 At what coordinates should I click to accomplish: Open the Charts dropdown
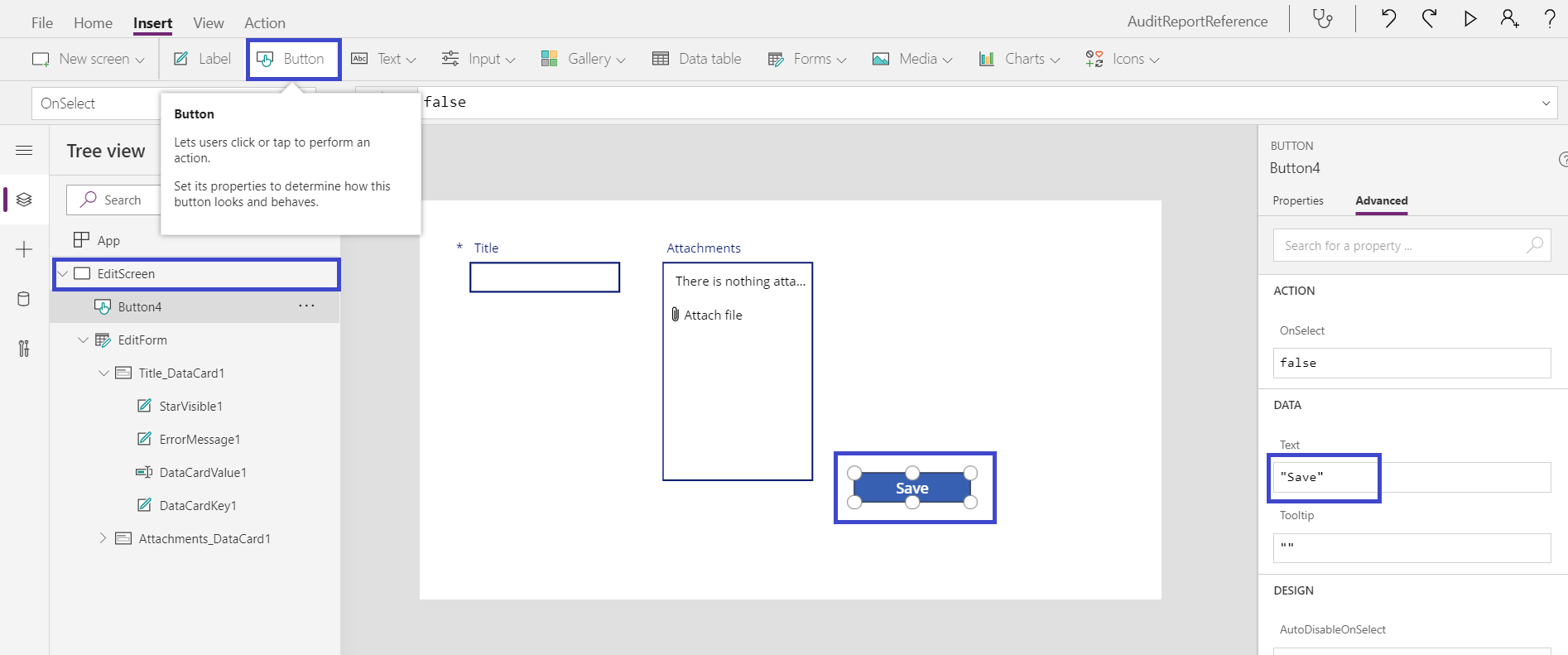click(x=1019, y=59)
